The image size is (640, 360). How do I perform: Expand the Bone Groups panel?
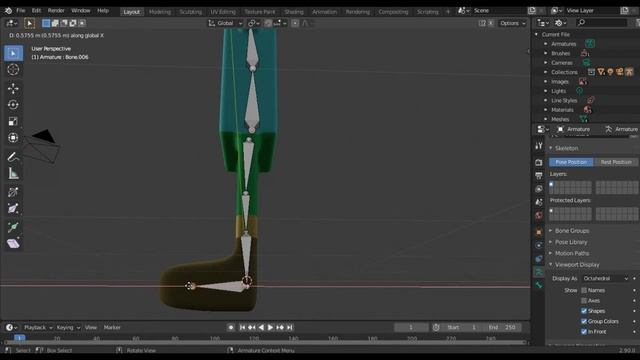pos(571,231)
